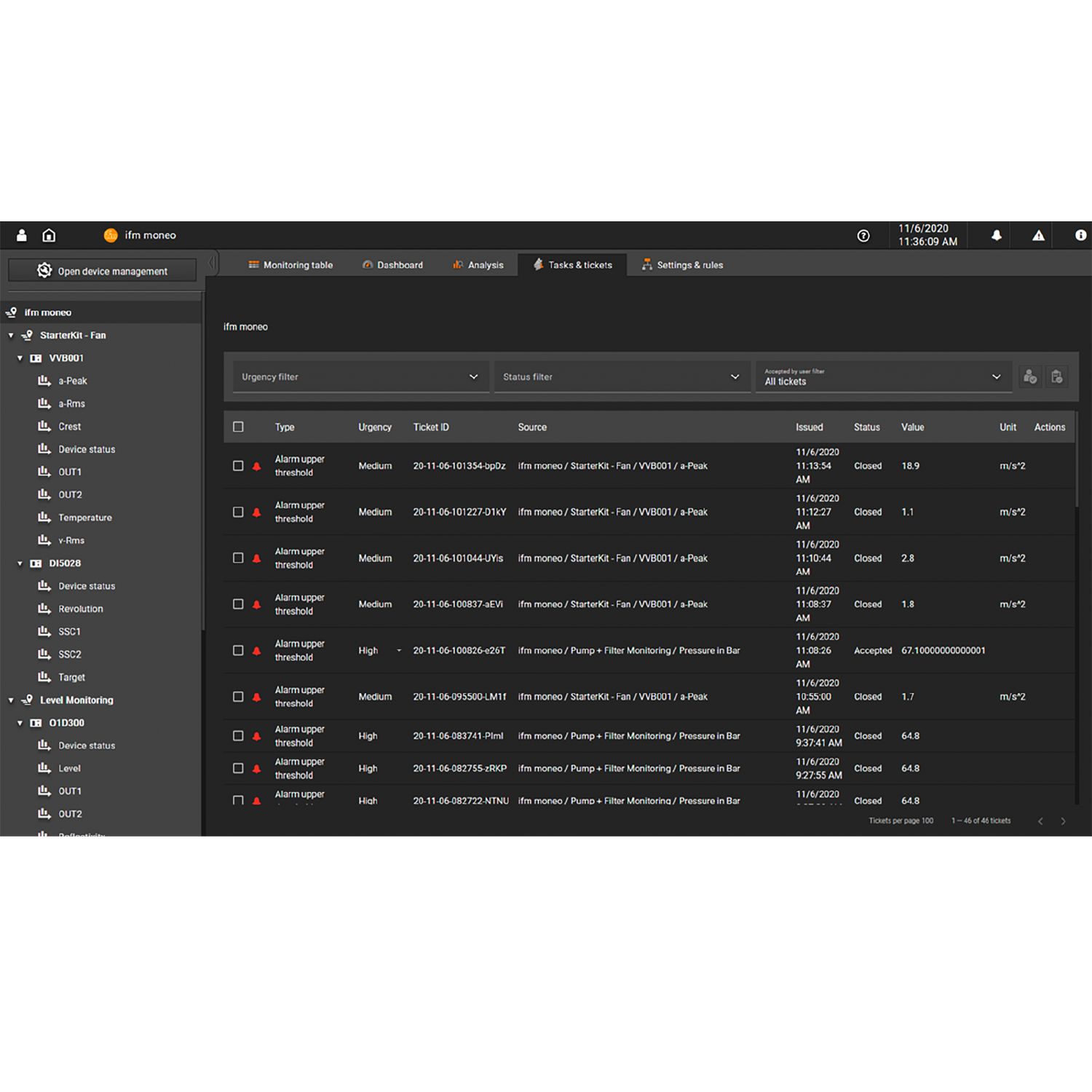Select checkbox for ticket 20-11-06-100826-e26T
The image size is (1092, 1092).
pyautogui.click(x=238, y=651)
